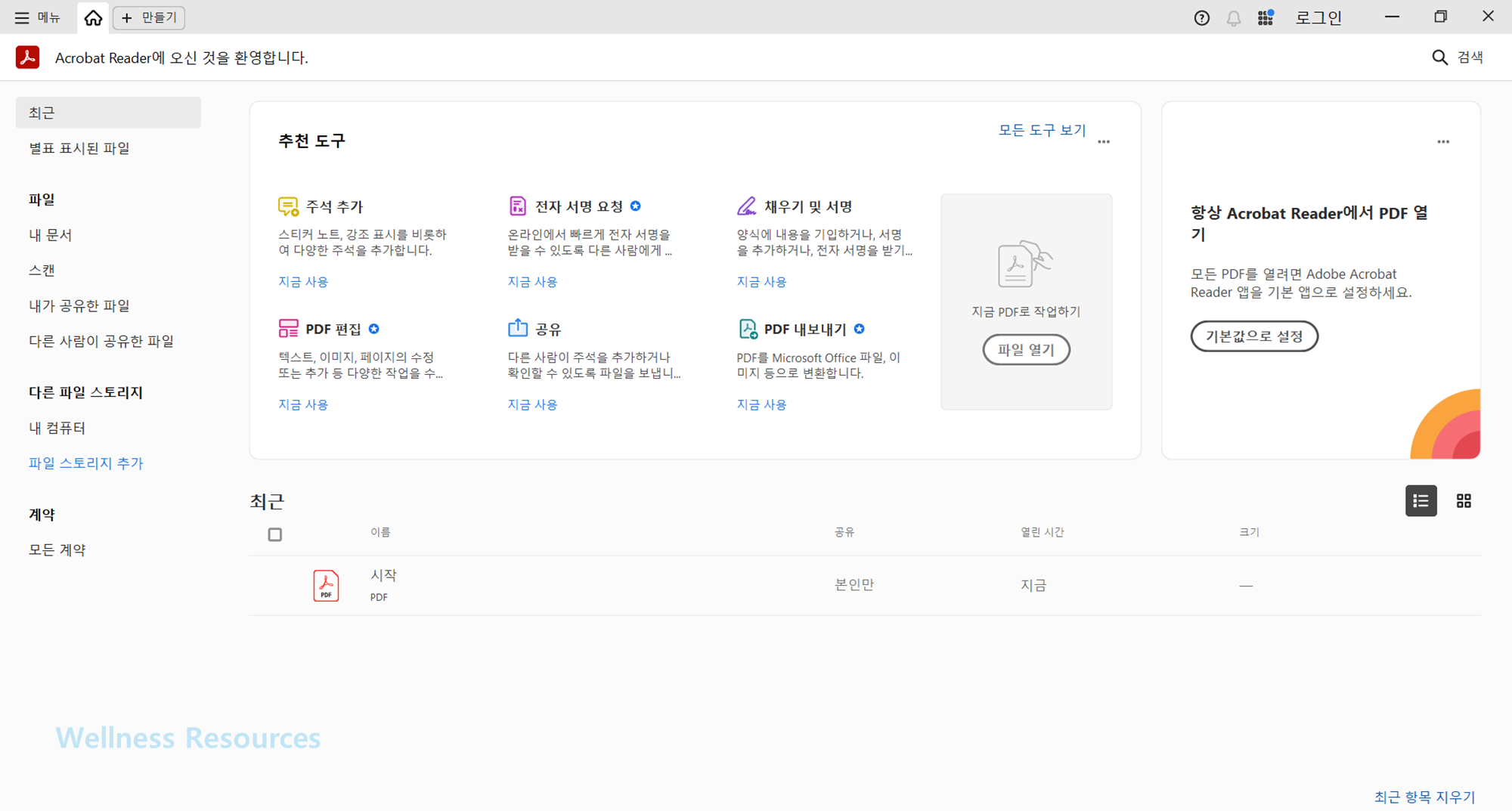
Task: Click the 기본값으로 설정 button
Action: coord(1254,336)
